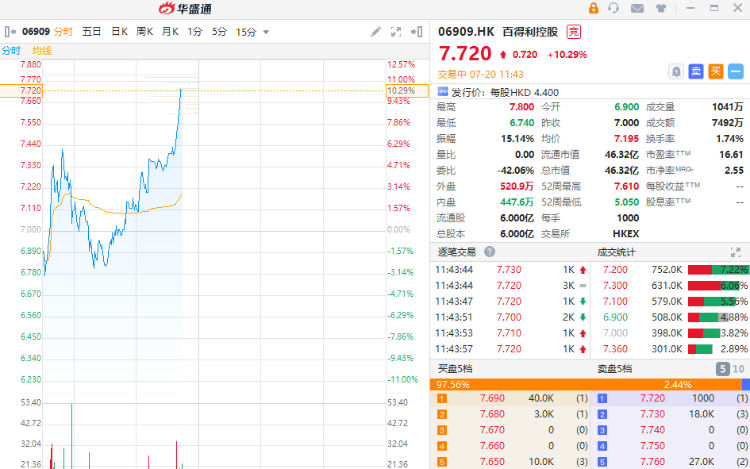Click the 6.900 price in 成交统计
The width and height of the screenshot is (750, 469).
615,317
